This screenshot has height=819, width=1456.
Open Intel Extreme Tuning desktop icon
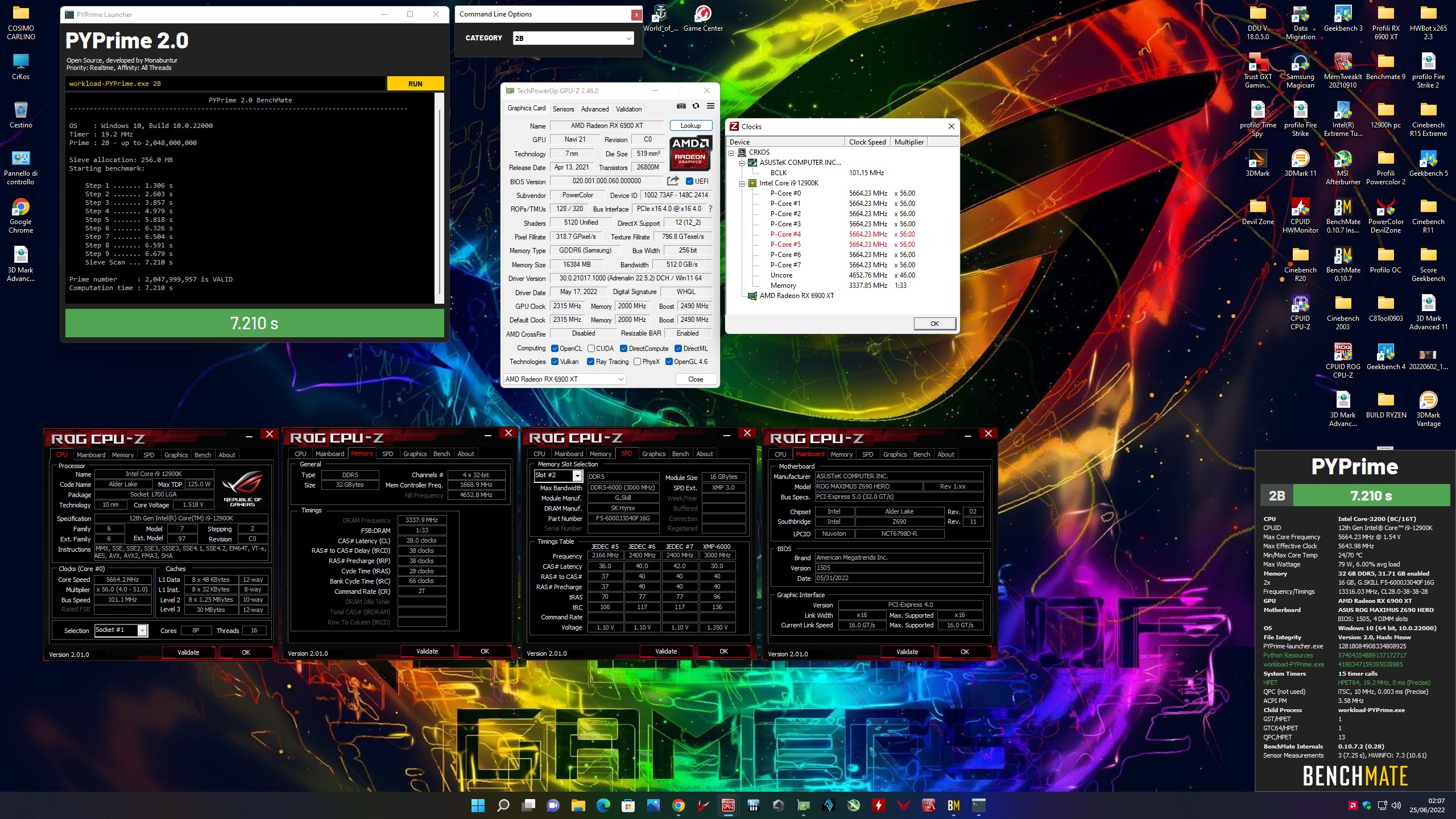(x=1343, y=119)
